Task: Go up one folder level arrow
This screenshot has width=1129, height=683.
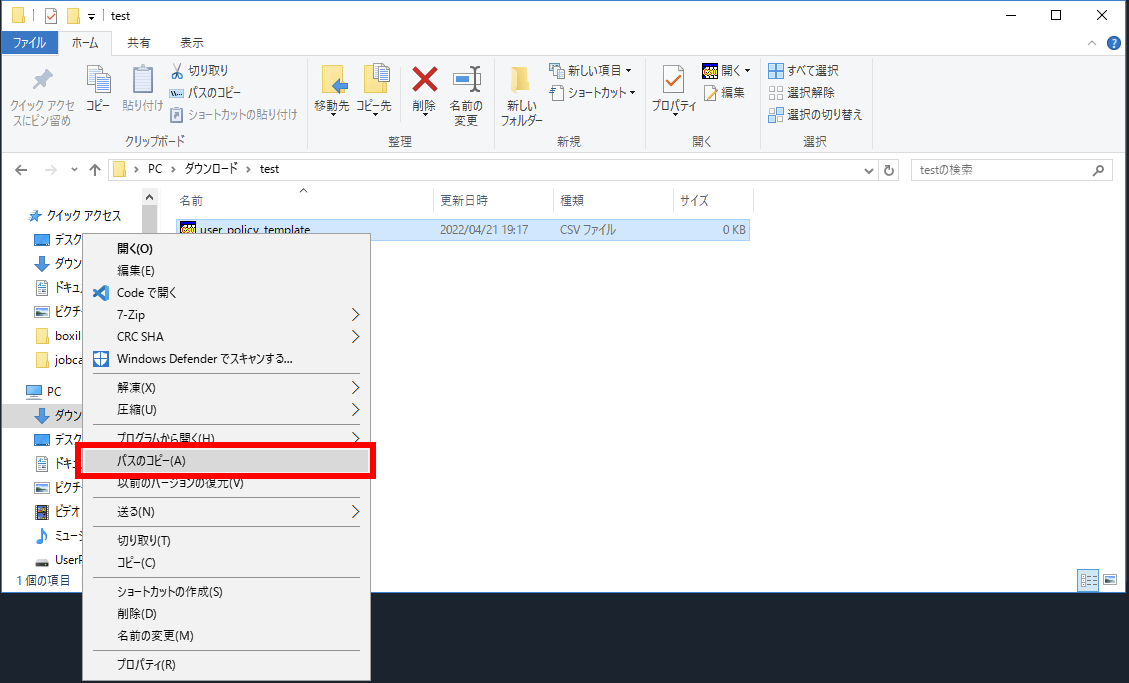Action: 95,170
